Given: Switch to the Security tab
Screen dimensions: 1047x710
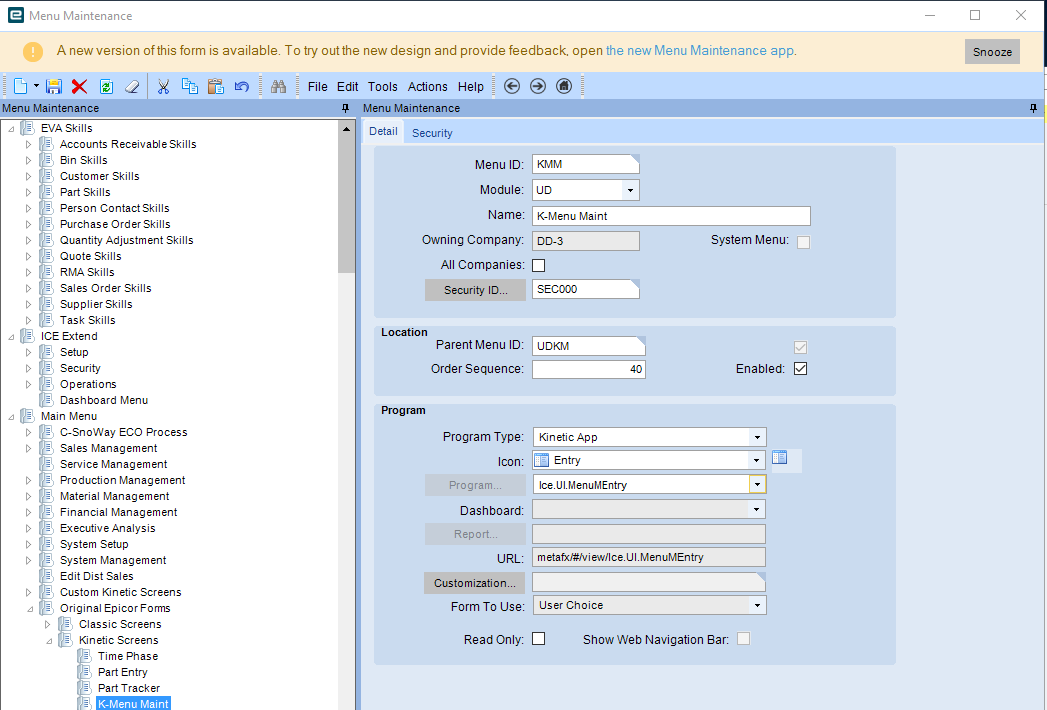Looking at the screenshot, I should coord(432,133).
